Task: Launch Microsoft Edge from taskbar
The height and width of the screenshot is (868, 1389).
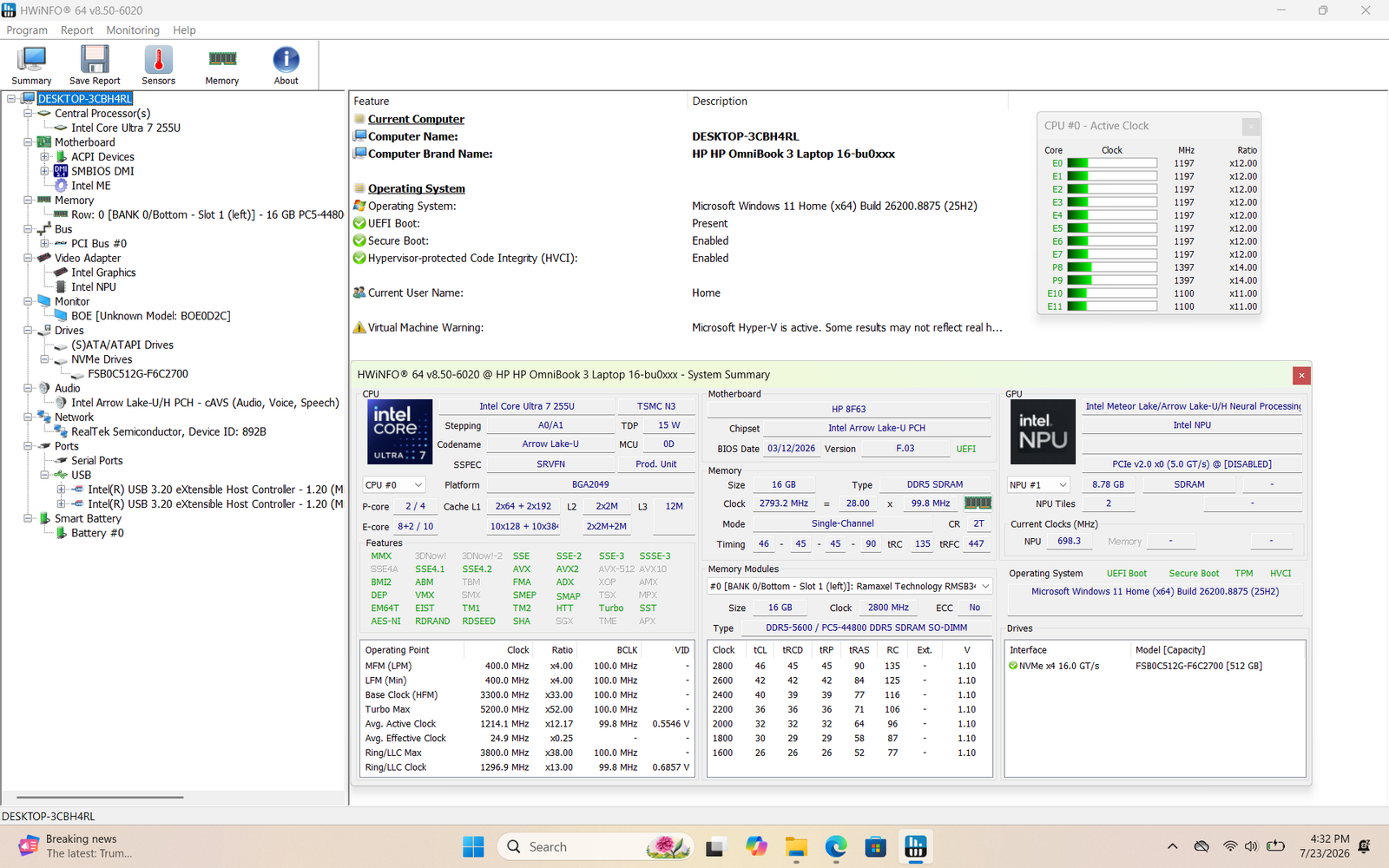Action: [836, 846]
